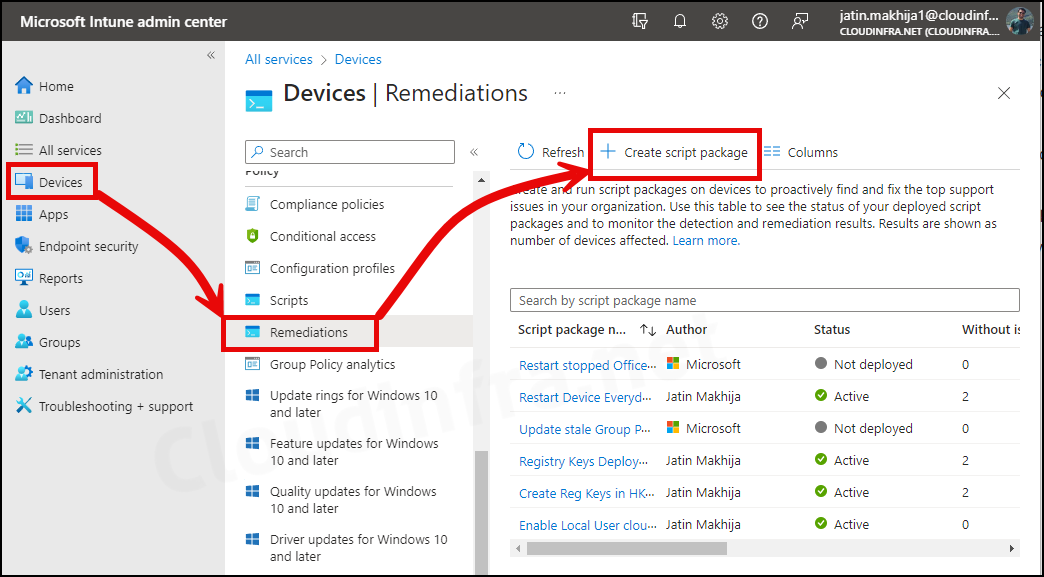Viewport: 1044px width, 577px height.
Task: Open the Columns chooser
Action: click(x=800, y=152)
